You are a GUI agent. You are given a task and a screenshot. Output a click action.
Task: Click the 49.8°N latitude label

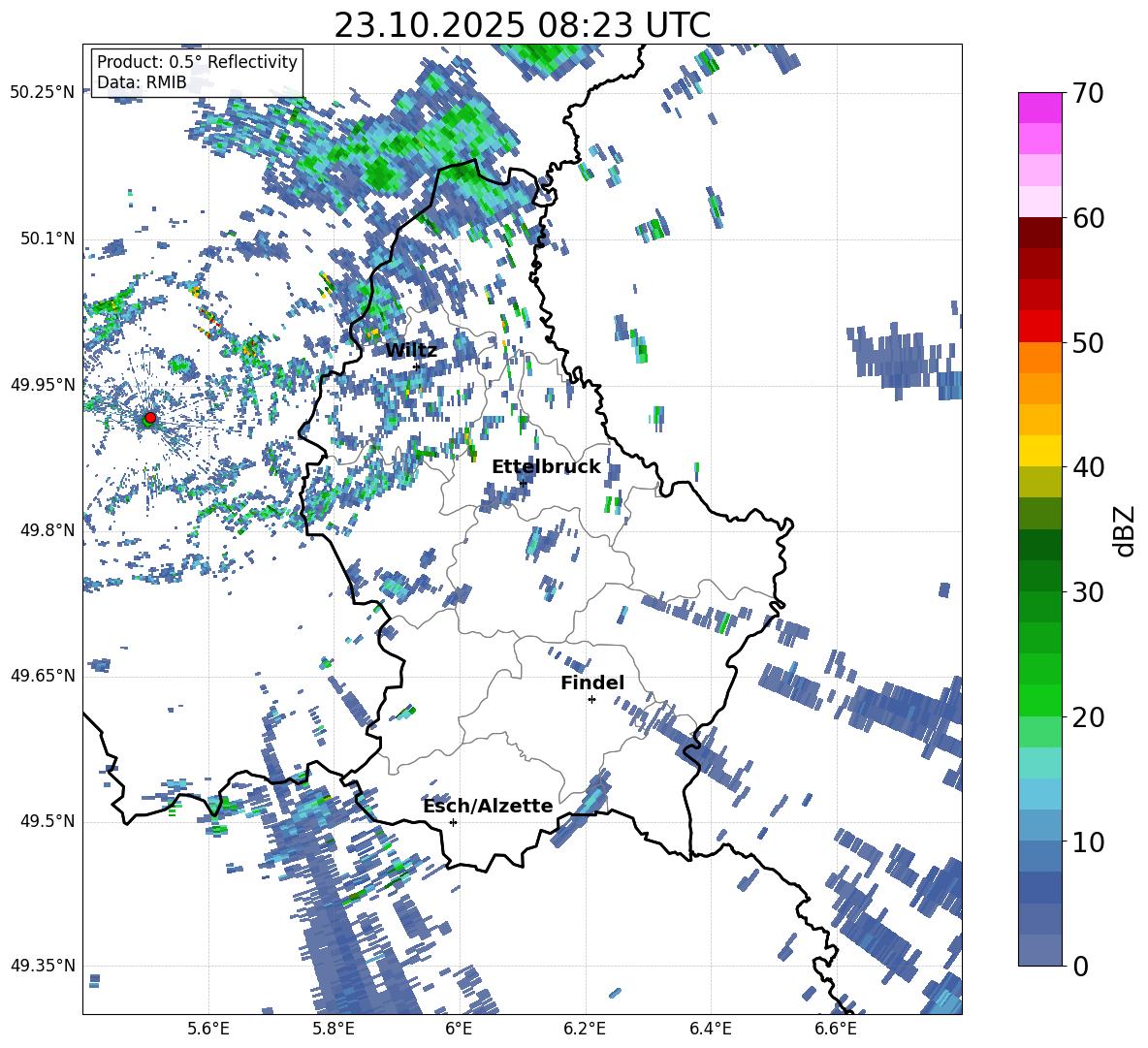point(48,530)
